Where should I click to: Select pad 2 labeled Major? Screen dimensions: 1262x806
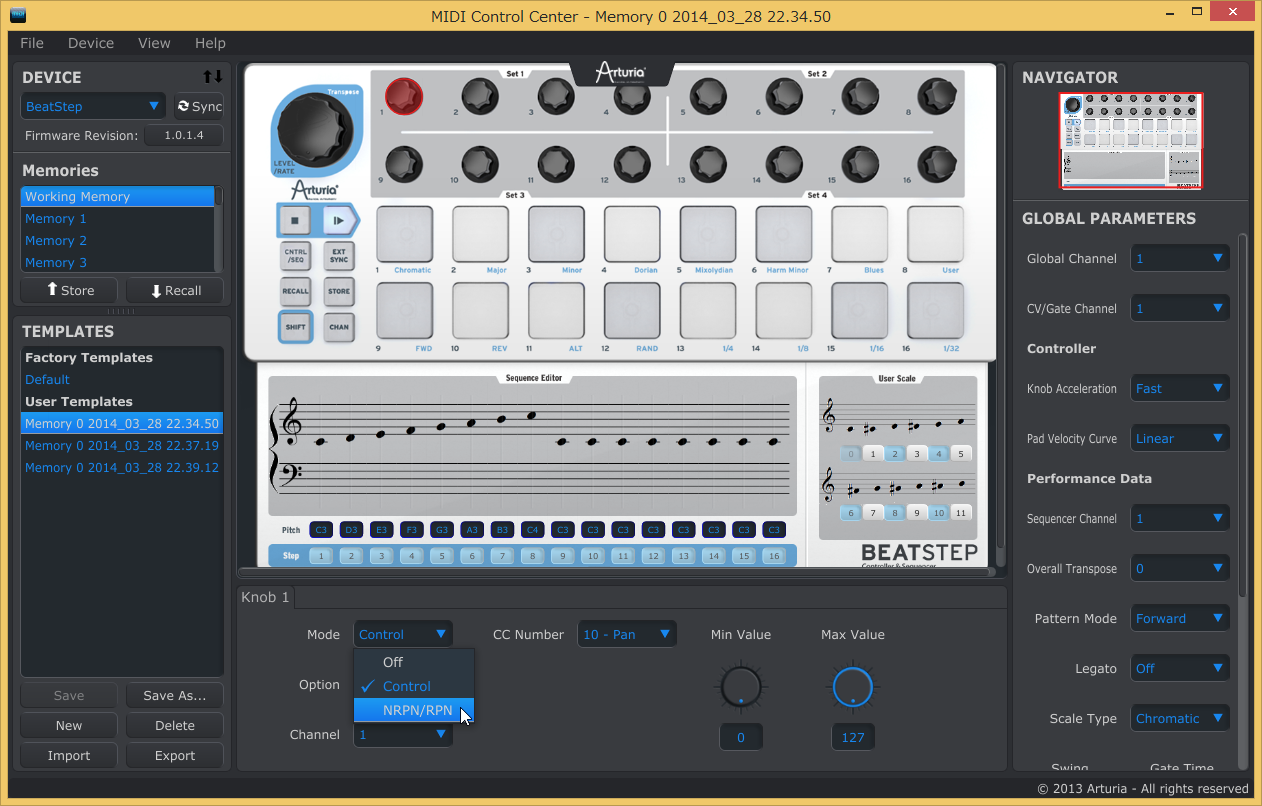(481, 234)
